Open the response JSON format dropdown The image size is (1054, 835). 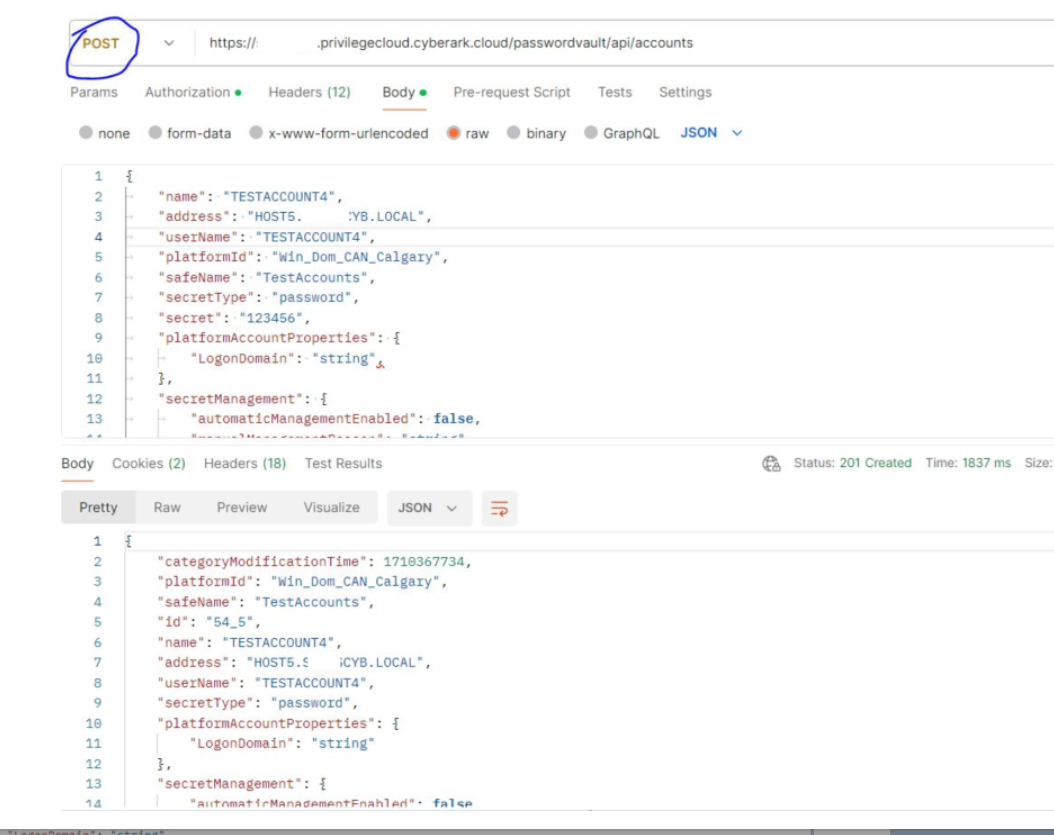point(429,508)
